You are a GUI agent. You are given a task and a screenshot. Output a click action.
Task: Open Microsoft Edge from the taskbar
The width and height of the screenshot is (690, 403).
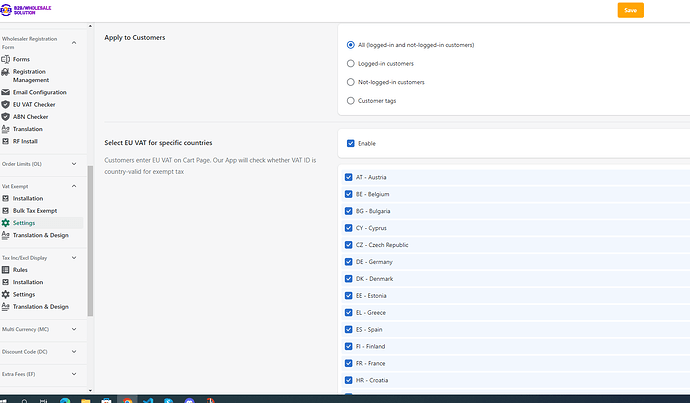coord(65,400)
